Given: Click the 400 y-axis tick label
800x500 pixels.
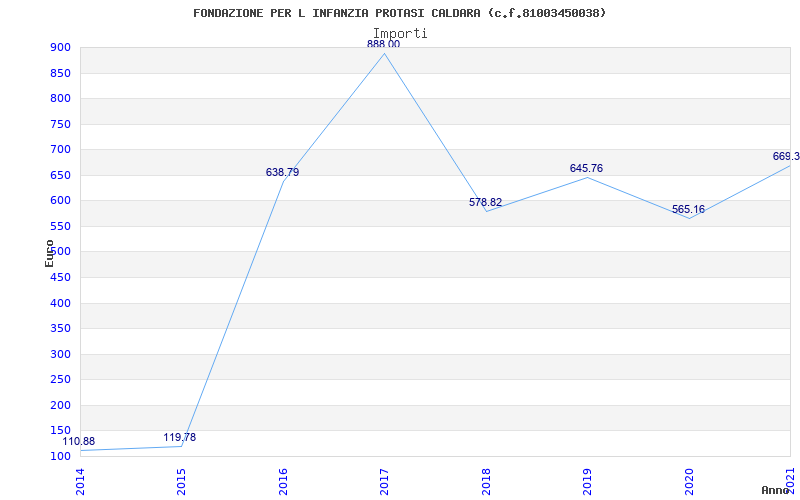Looking at the screenshot, I should coord(60,303).
